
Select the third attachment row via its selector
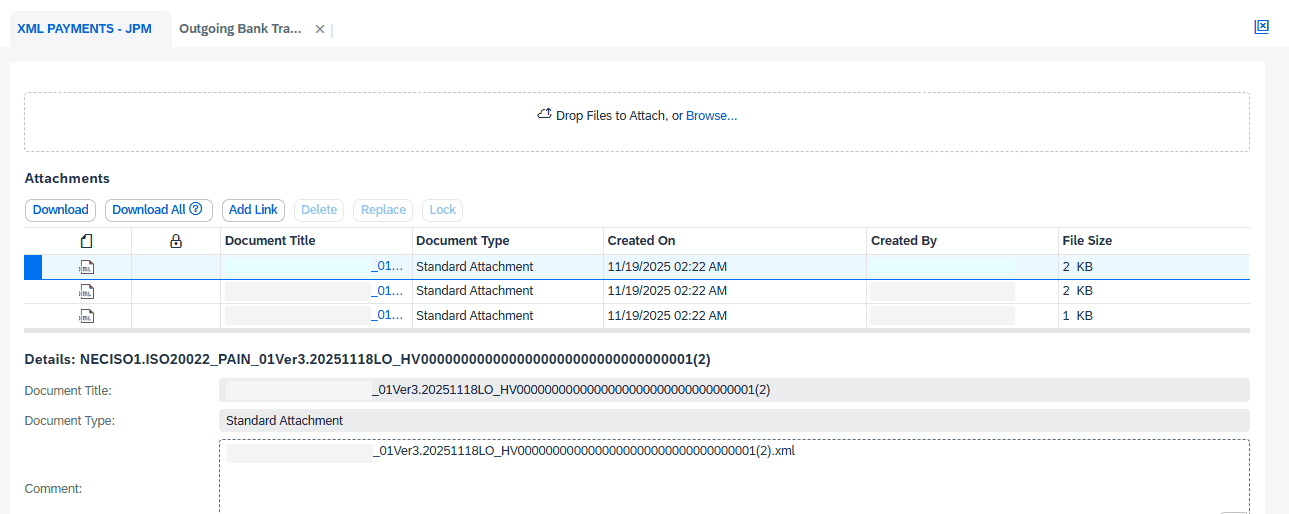(33, 316)
